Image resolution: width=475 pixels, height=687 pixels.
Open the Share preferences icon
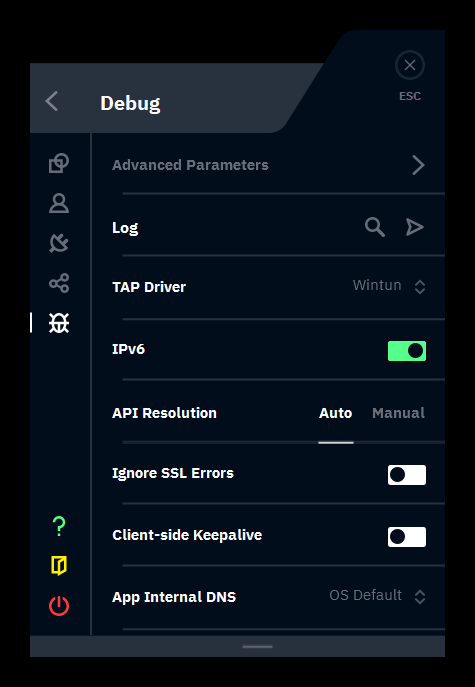[59, 283]
